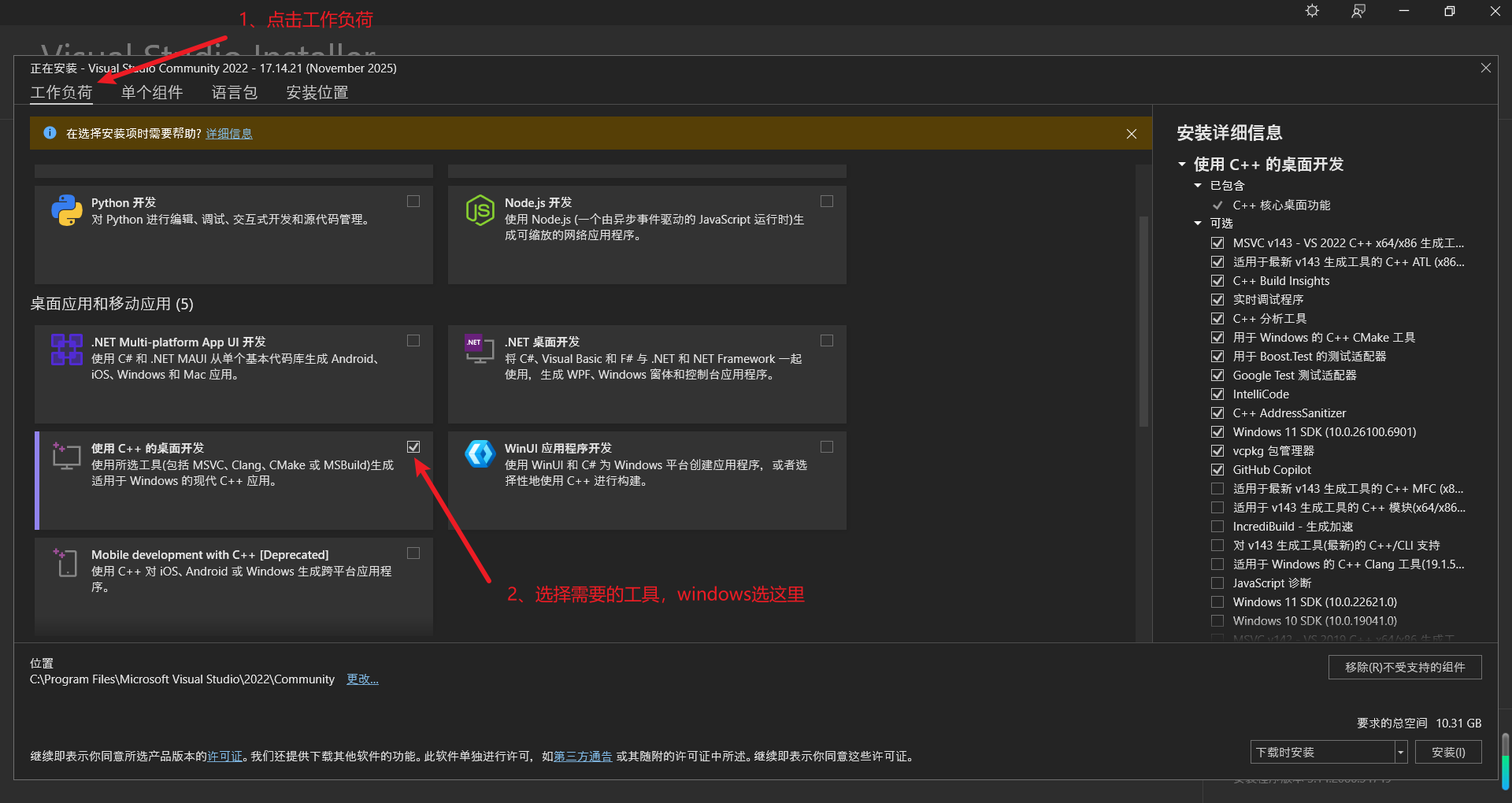Click 用于 Boost.Test 的测试适配器 label
Image resolution: width=1512 pixels, height=803 pixels.
point(1310,357)
